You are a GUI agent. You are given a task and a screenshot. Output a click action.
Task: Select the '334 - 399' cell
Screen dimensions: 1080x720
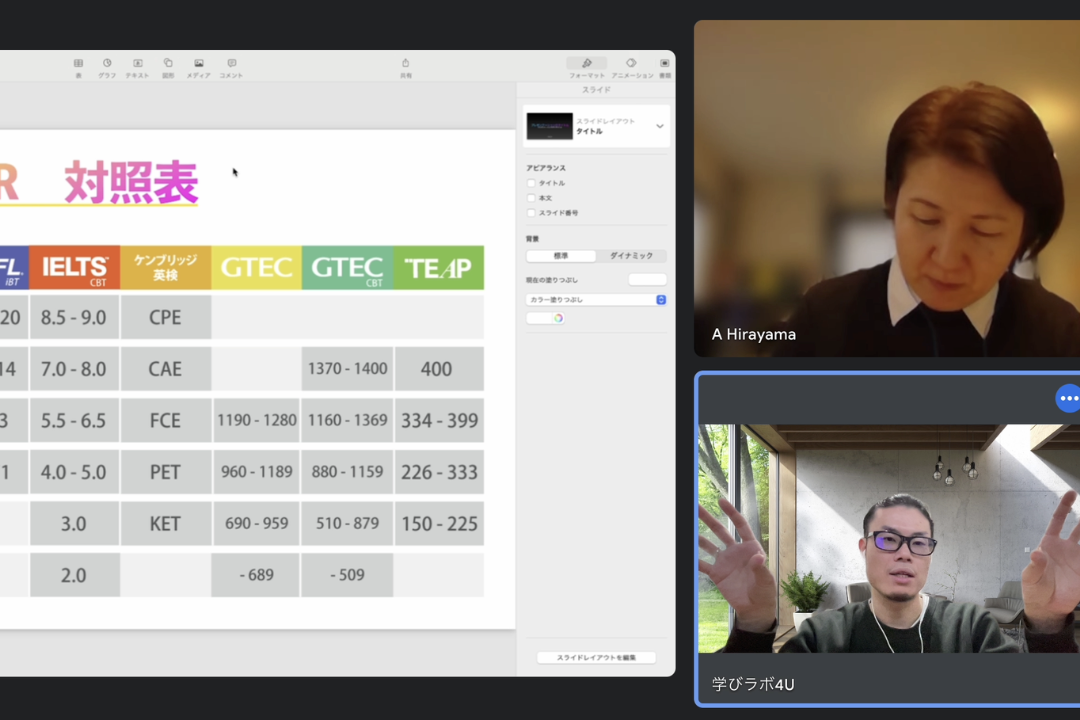[x=439, y=421]
